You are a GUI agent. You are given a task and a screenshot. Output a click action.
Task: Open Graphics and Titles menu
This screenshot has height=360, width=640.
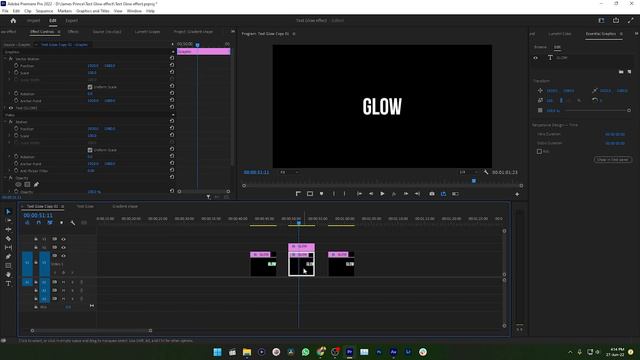point(93,11)
